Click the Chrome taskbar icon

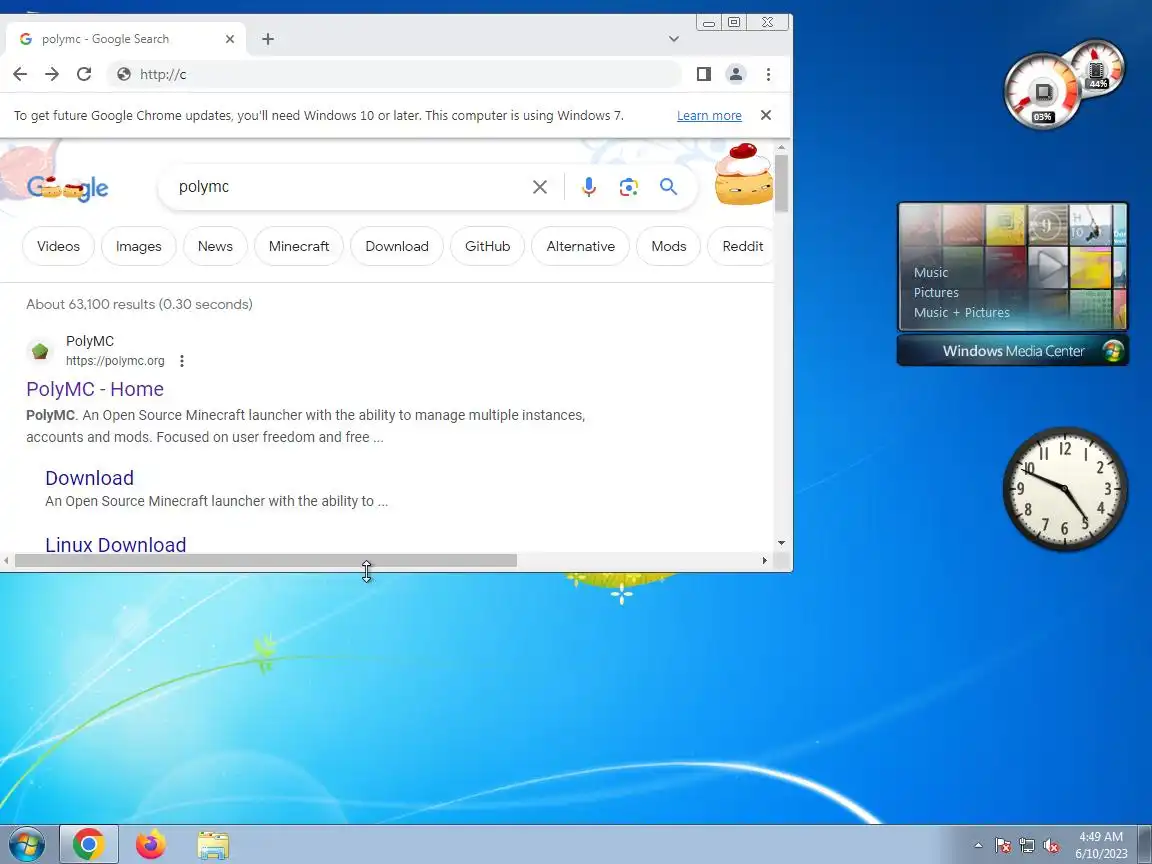click(89, 844)
